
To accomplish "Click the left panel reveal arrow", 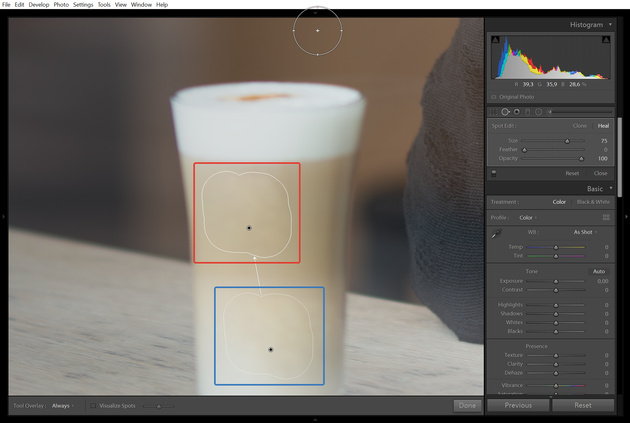I will pyautogui.click(x=3, y=217).
